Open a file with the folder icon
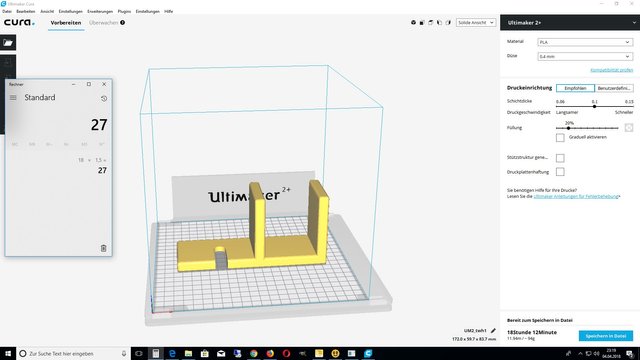Screen dimensions: 640x360 pyautogui.click(x=8, y=42)
